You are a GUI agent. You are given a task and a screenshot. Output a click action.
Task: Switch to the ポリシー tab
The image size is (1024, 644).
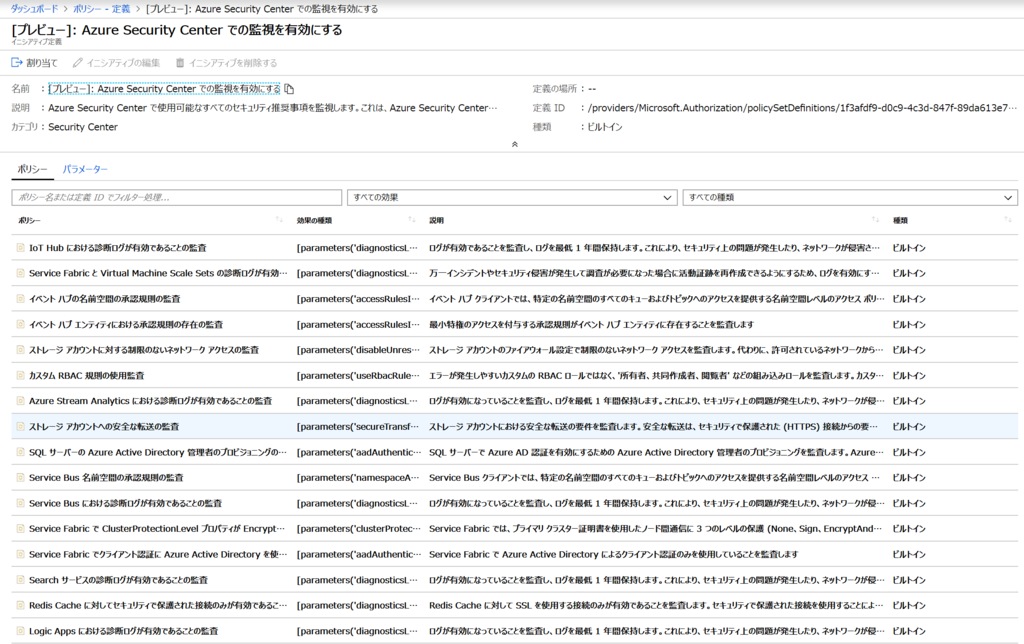coord(32,169)
